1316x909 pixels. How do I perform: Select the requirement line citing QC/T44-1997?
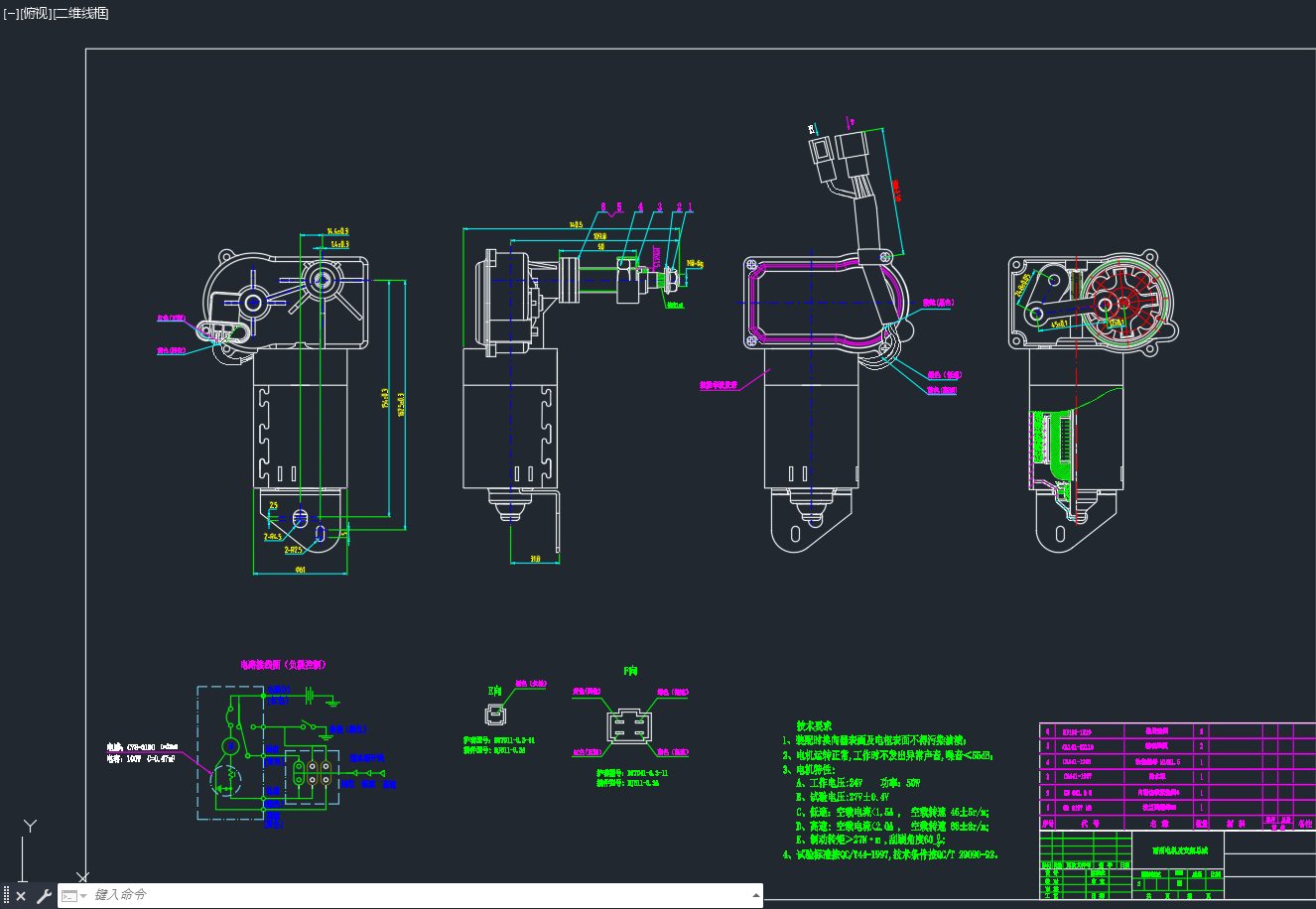(x=890, y=854)
